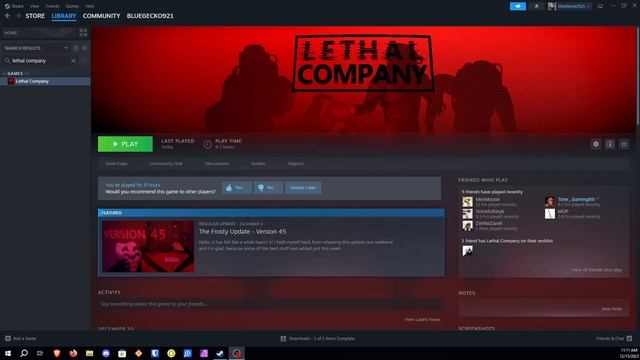This screenshot has width=640, height=360.
Task: View all friends who play
Action: (597, 270)
